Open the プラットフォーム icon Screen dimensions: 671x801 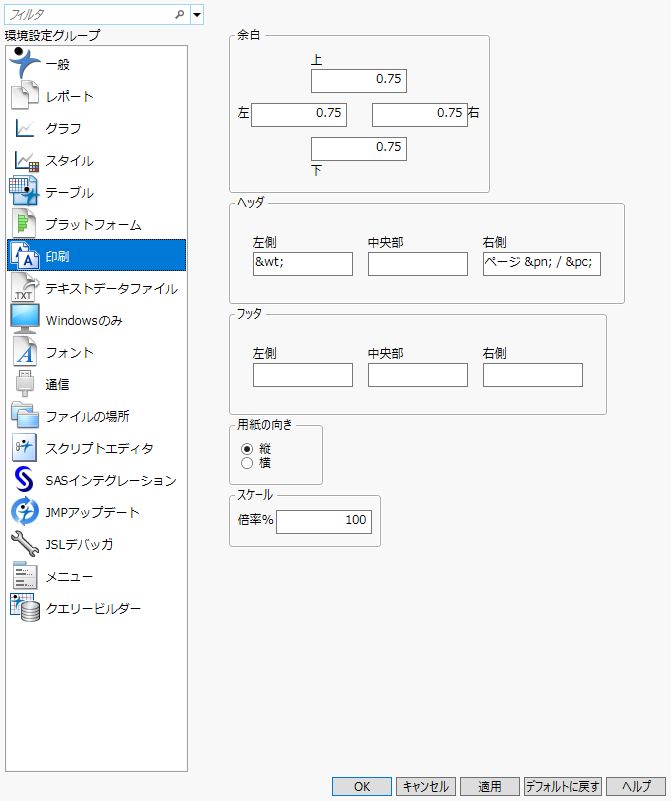click(24, 224)
